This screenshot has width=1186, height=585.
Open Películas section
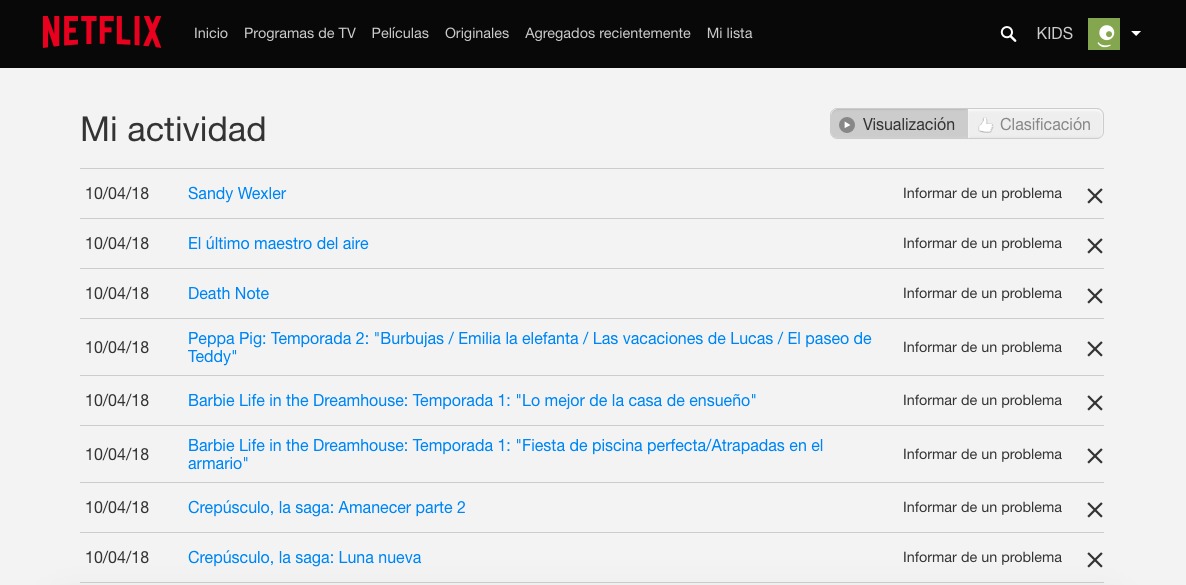pos(400,33)
